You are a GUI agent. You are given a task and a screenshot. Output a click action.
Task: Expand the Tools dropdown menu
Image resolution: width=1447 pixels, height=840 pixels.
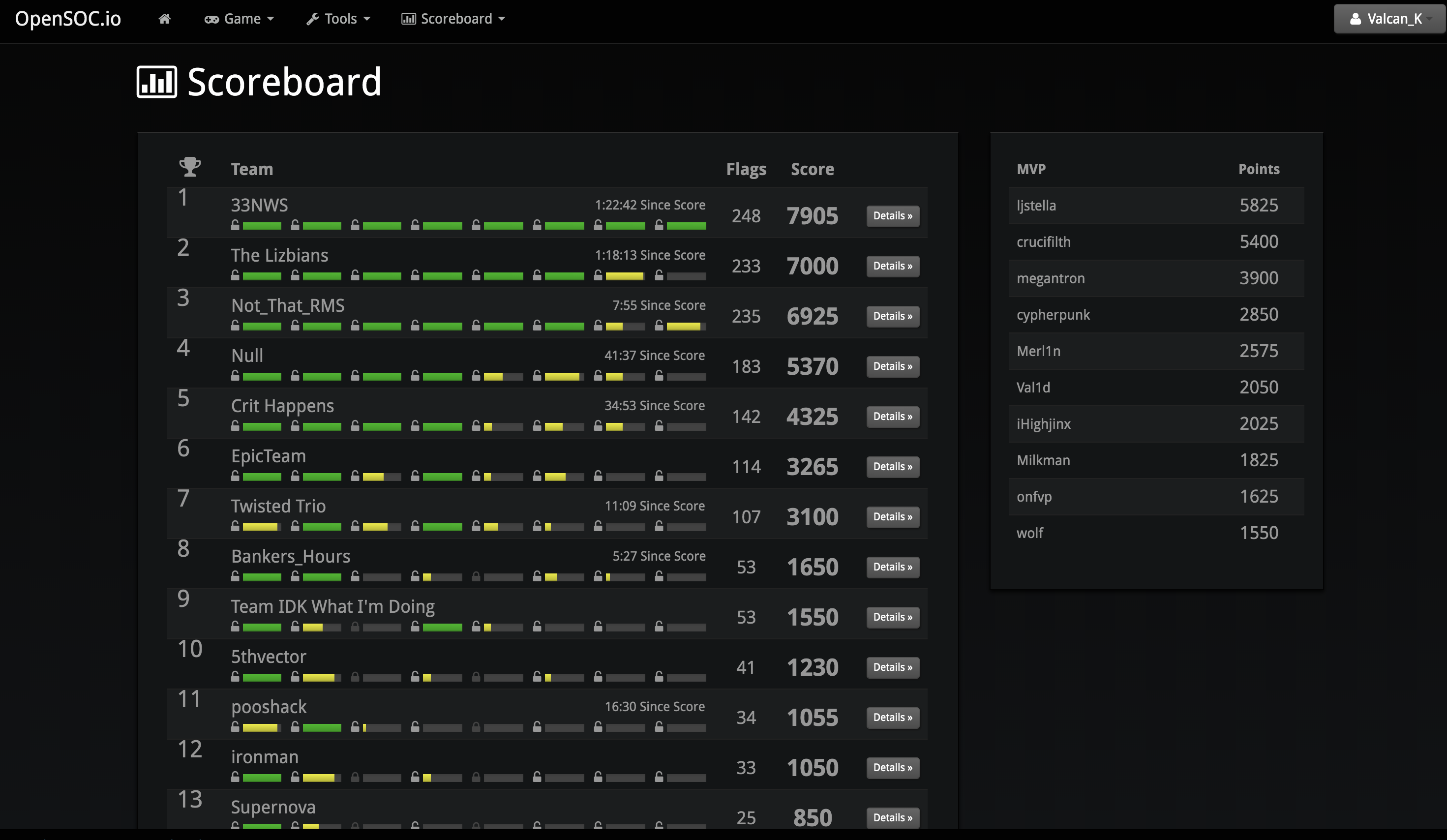coord(338,19)
